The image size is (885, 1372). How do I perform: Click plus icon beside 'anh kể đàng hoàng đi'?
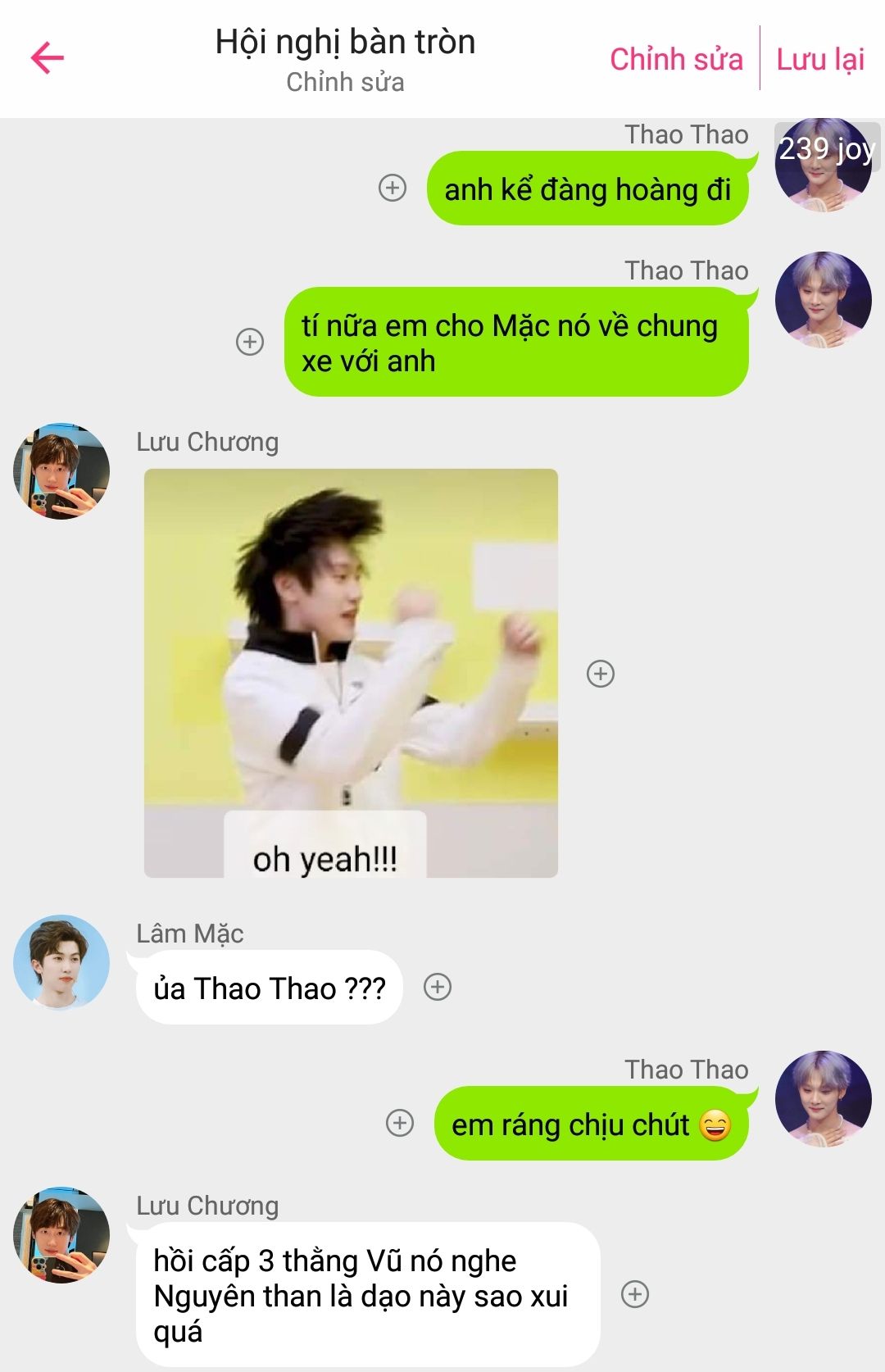393,188
